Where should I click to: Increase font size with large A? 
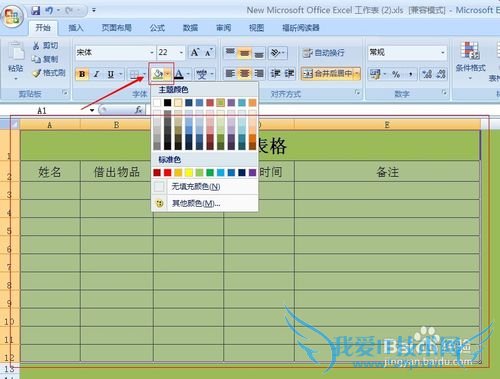pos(194,53)
